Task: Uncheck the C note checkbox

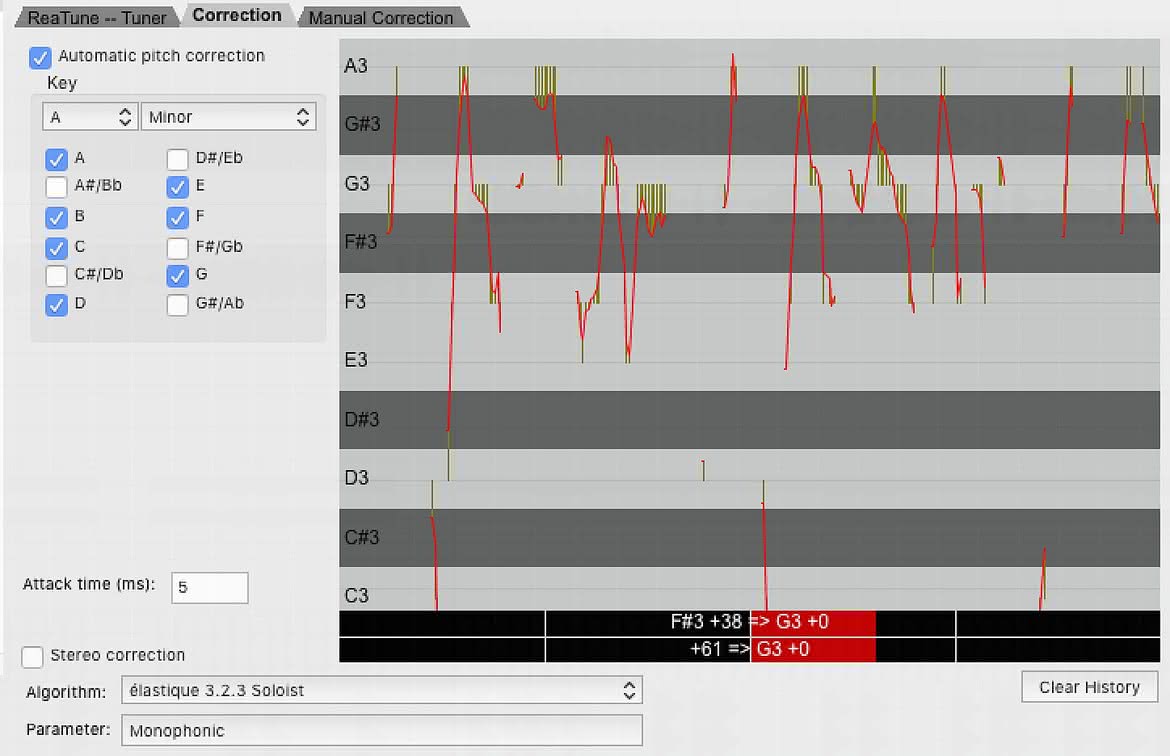Action: [x=56, y=248]
